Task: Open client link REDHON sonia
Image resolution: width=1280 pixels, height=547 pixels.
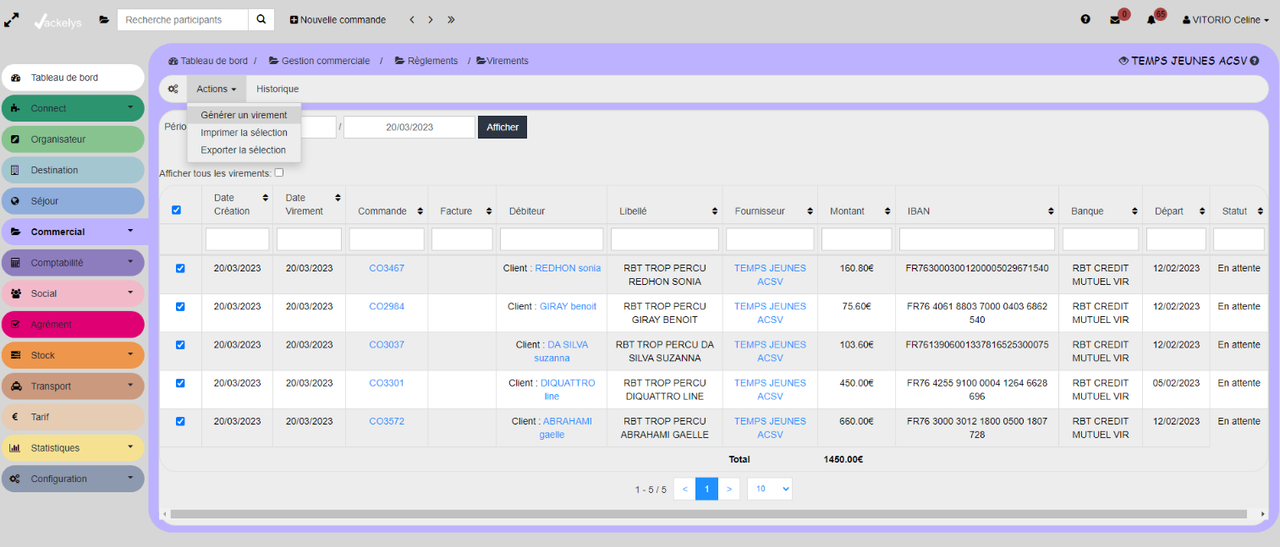Action: (568, 268)
